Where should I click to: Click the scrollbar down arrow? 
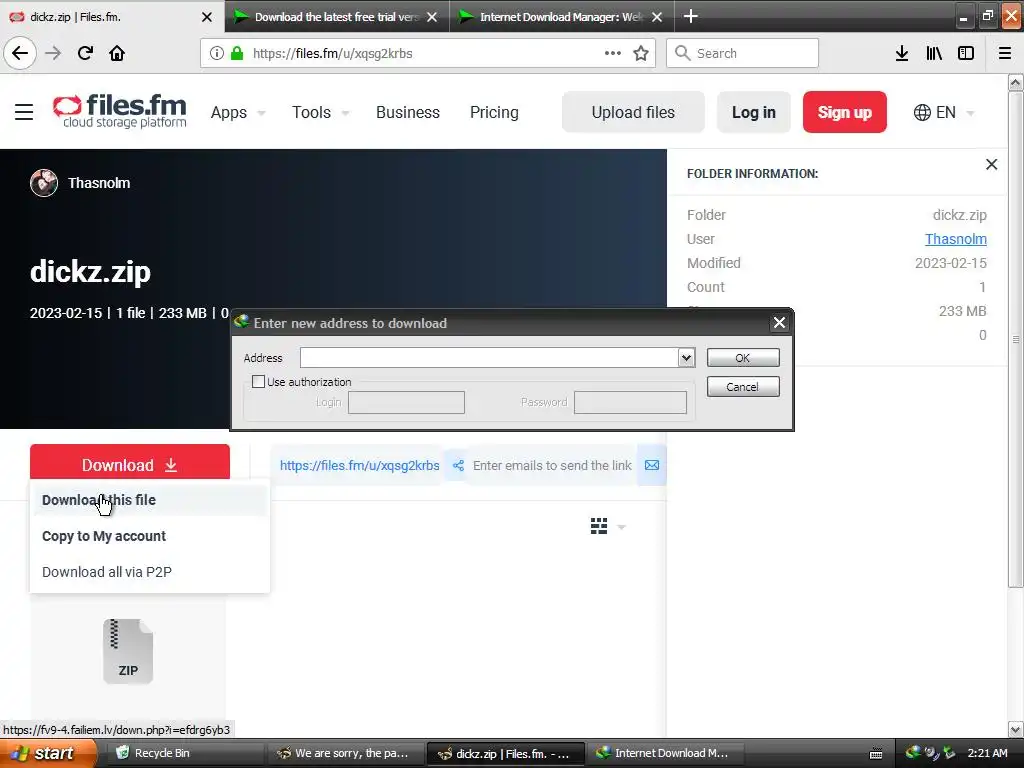click(x=1016, y=728)
